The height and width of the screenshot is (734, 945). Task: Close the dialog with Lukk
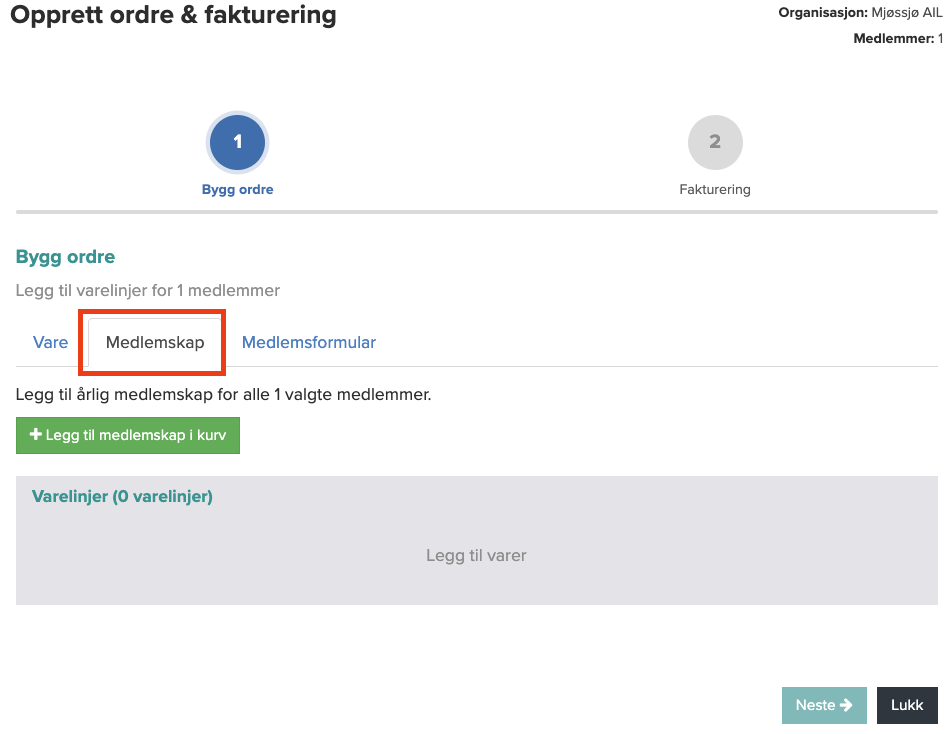point(907,705)
